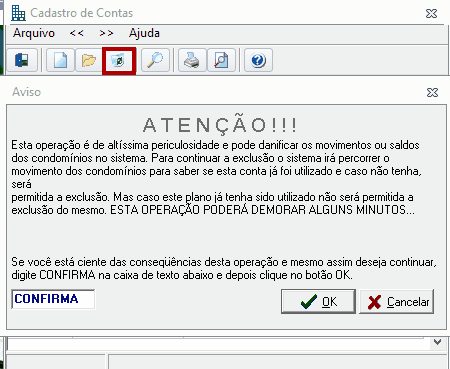Close the Cadastro de Contas window
The width and height of the screenshot is (450, 369).
(431, 13)
